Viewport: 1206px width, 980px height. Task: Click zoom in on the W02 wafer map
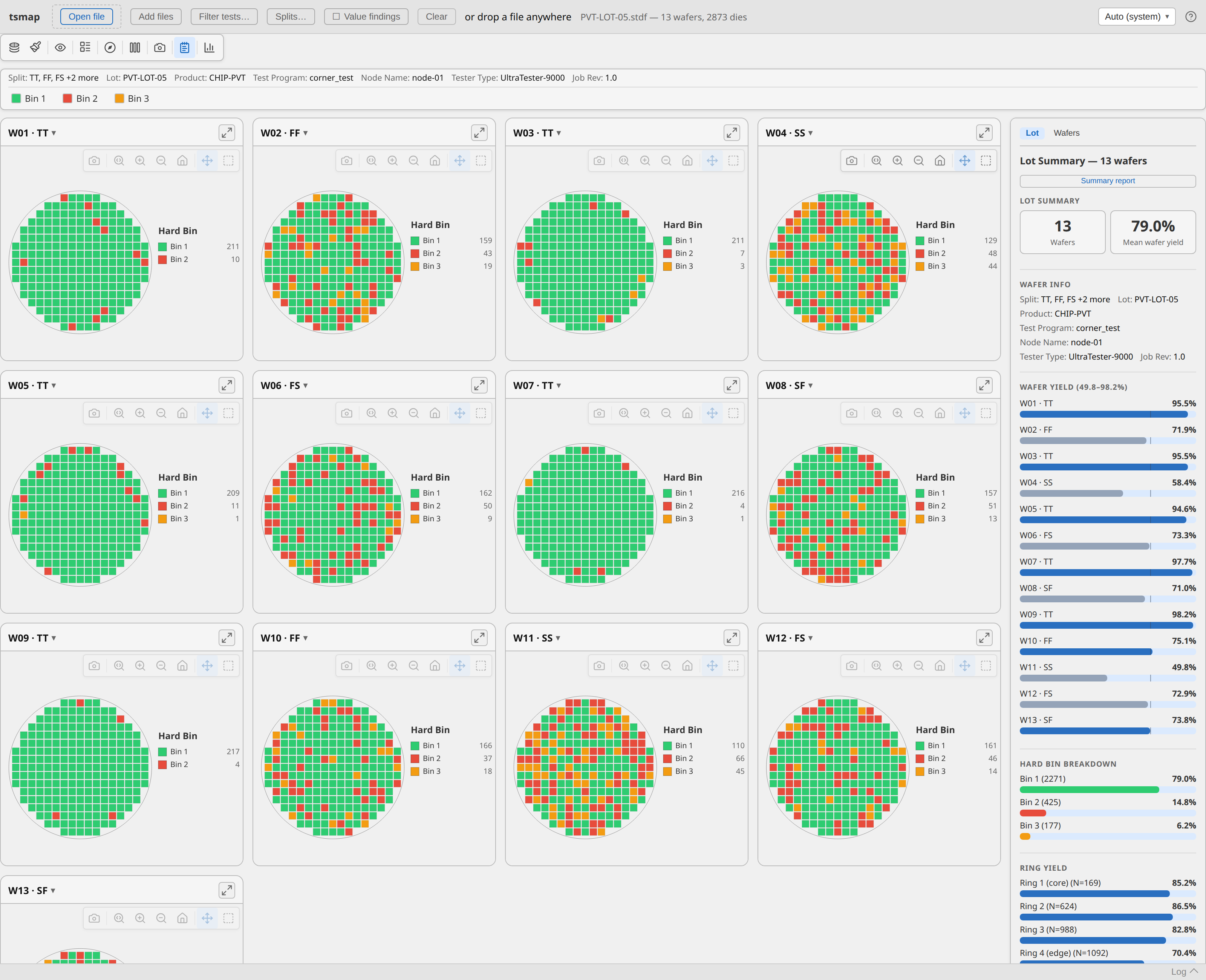pyautogui.click(x=393, y=161)
